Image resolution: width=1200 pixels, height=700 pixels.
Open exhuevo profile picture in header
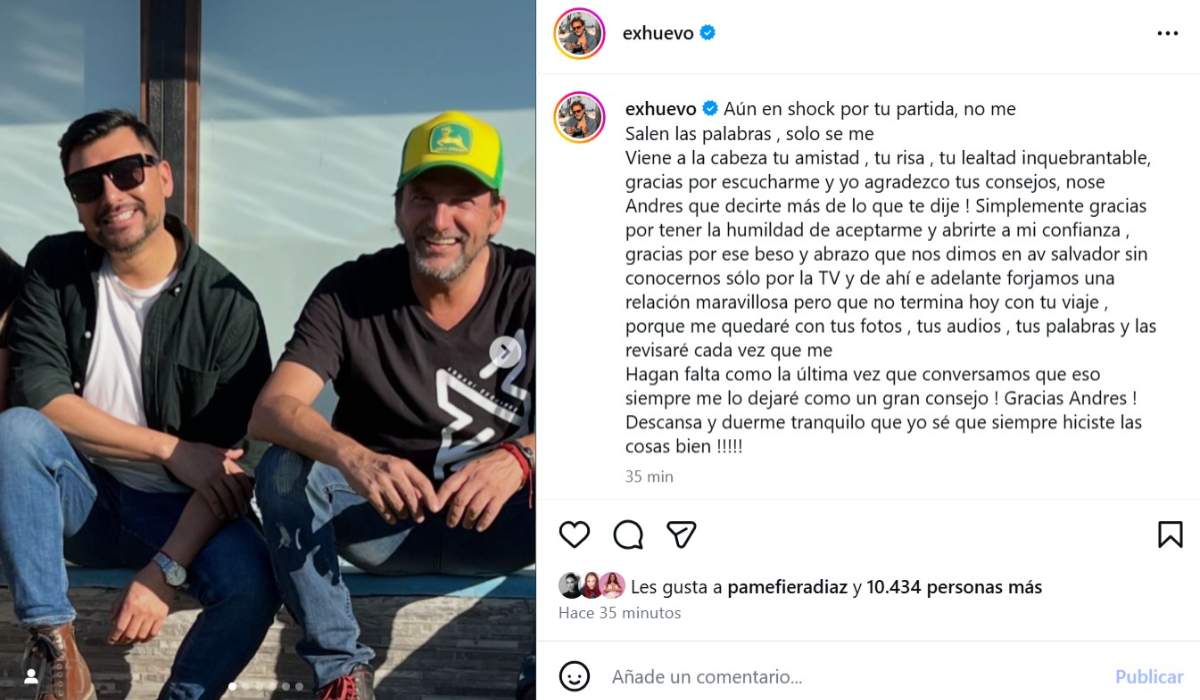coord(580,33)
